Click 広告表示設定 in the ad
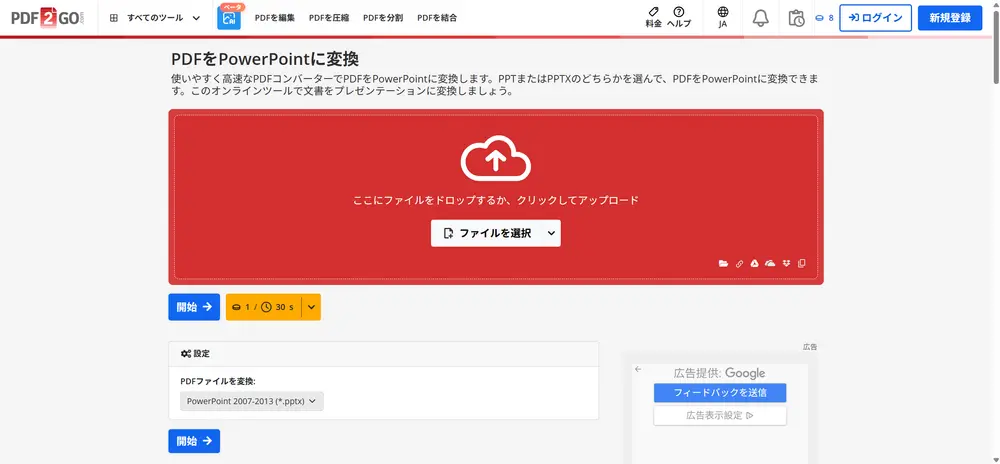Image resolution: width=1000 pixels, height=464 pixels. pyautogui.click(x=720, y=416)
